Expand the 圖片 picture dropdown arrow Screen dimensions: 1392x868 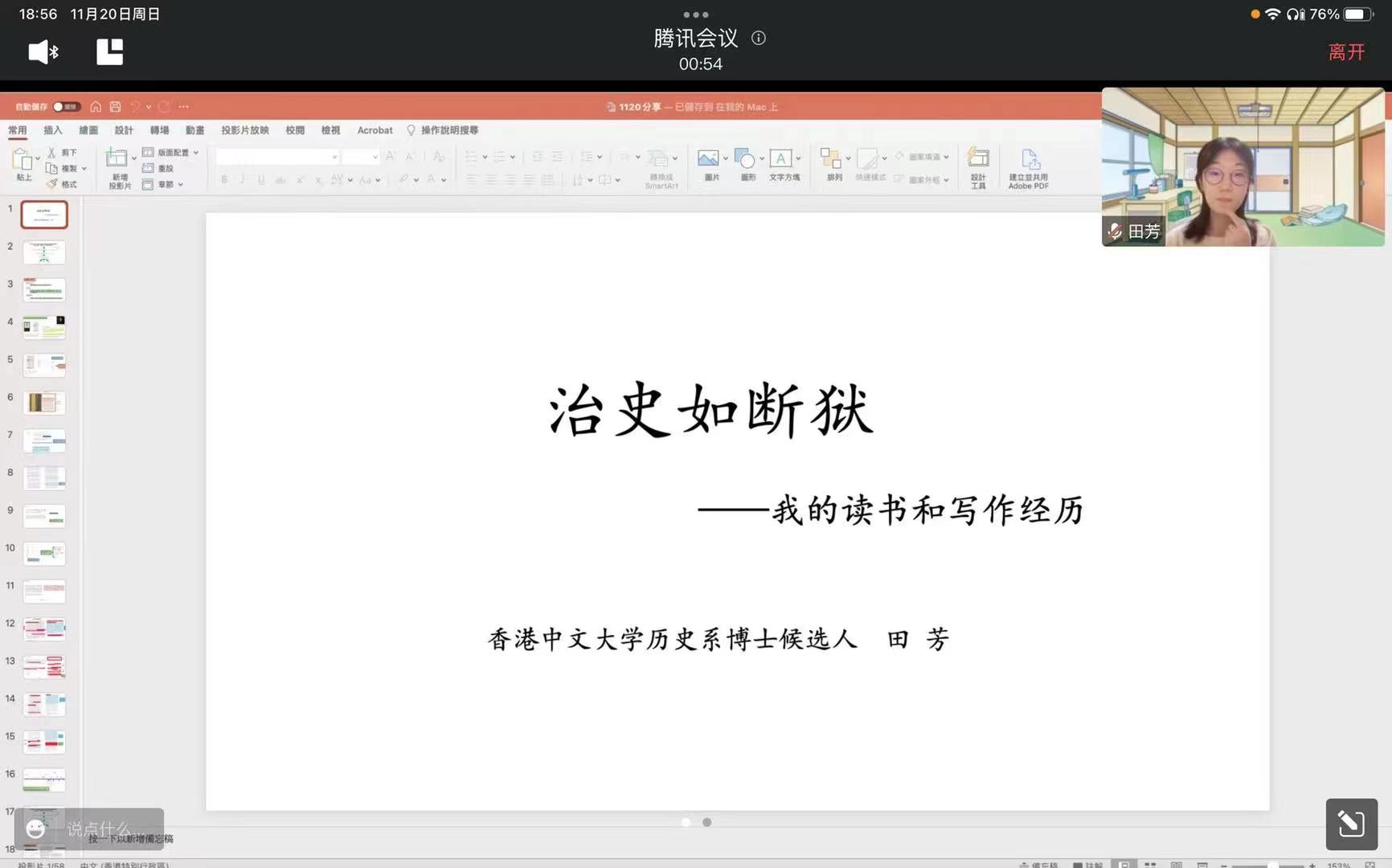click(x=726, y=158)
